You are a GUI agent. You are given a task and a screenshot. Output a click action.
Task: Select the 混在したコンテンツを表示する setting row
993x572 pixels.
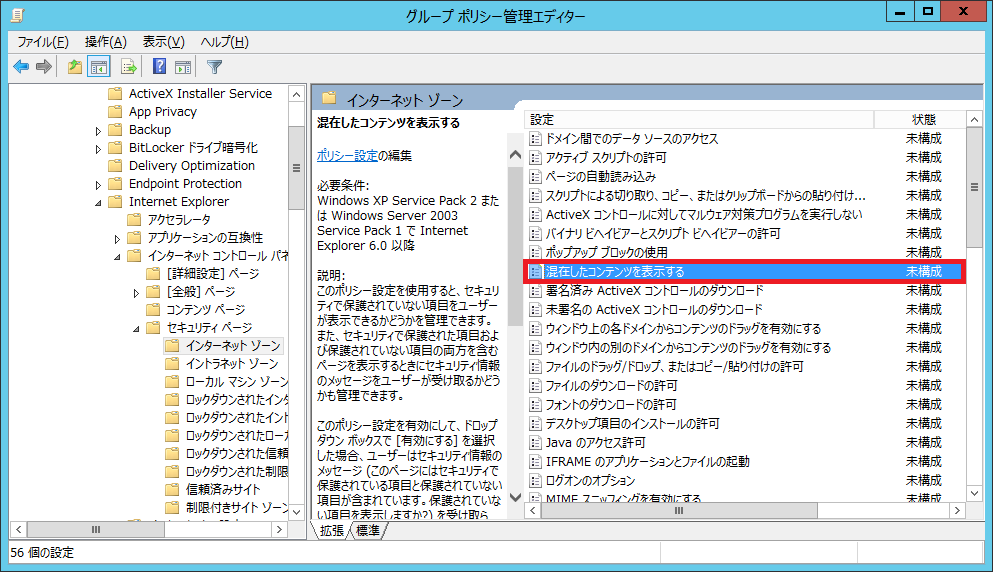pos(745,272)
